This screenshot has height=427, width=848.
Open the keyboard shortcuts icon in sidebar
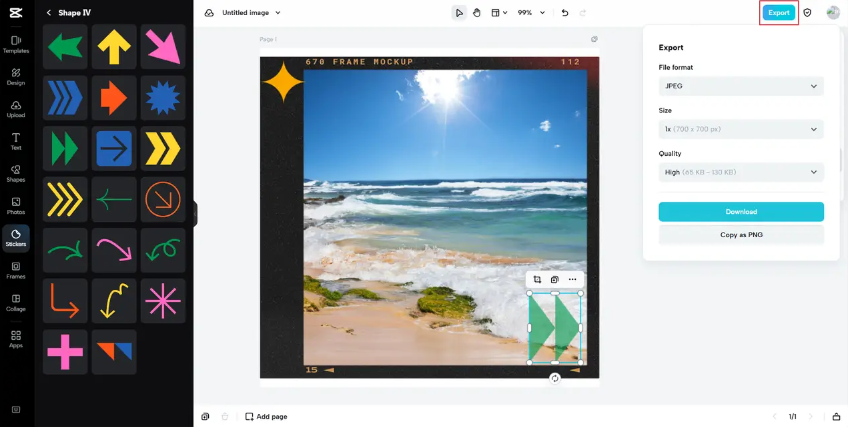click(x=16, y=410)
